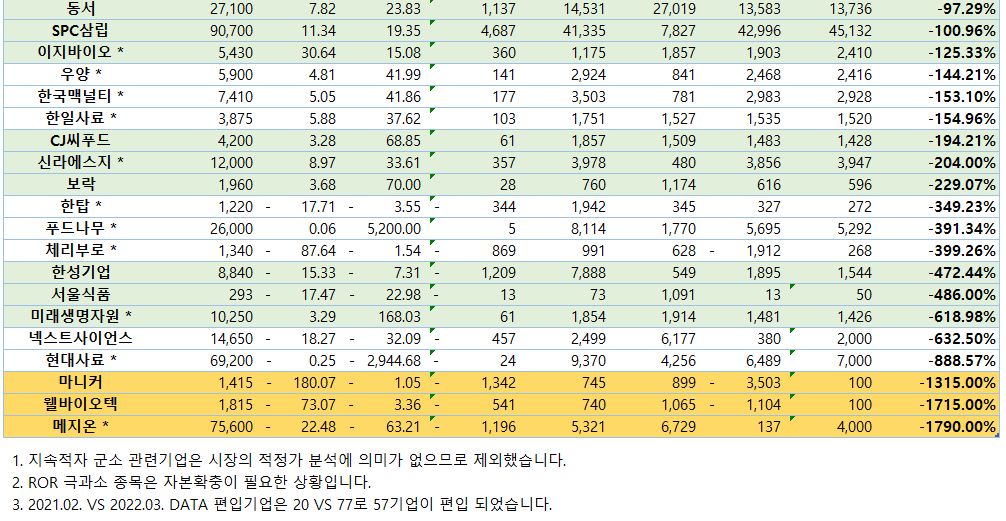Select the 41,335 value in SPC삼립 row
The width and height of the screenshot is (1006, 521).
584,31
